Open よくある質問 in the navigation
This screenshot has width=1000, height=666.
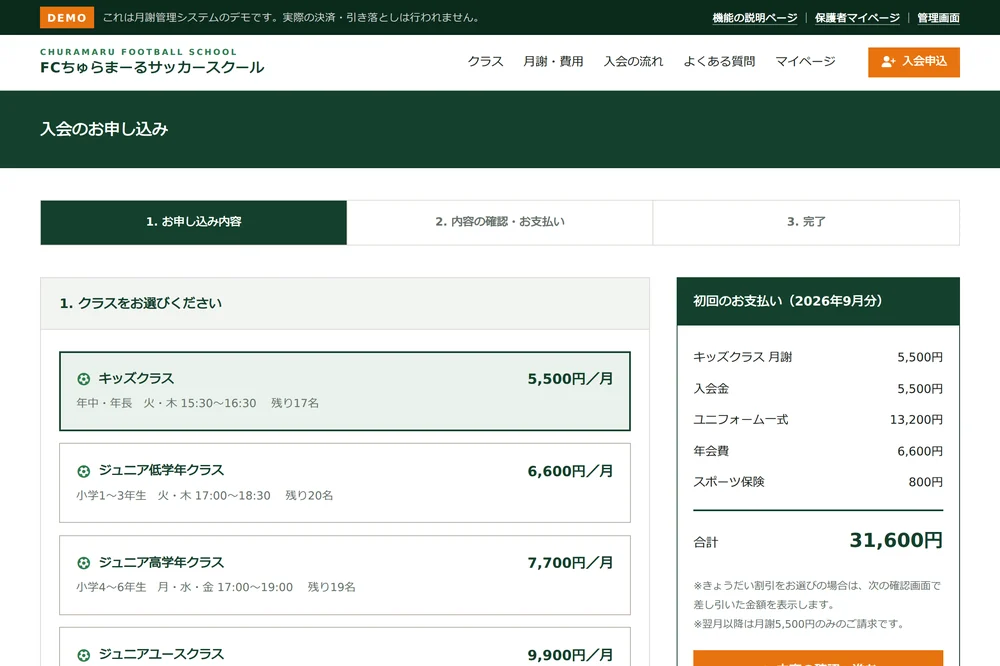click(719, 61)
